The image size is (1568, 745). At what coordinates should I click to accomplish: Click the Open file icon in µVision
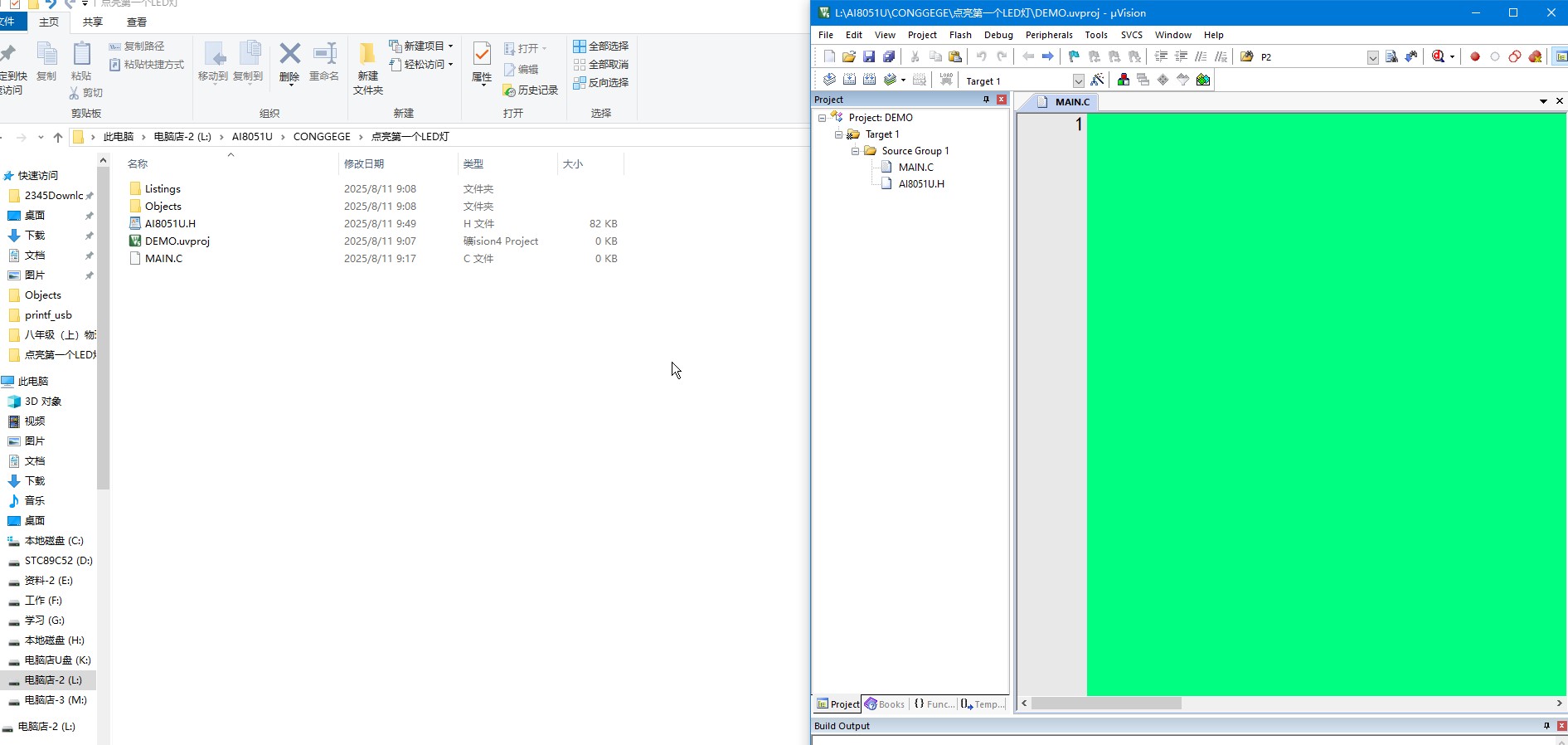[x=848, y=56]
